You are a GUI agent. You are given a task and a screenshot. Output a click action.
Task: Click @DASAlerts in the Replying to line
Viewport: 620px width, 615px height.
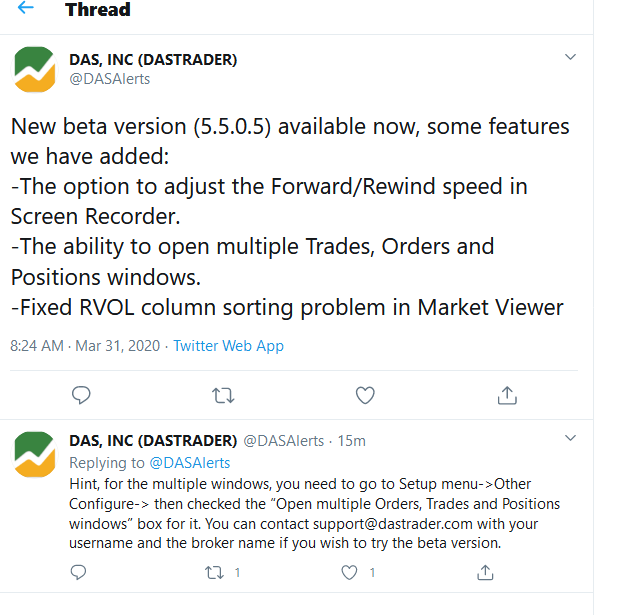pyautogui.click(x=190, y=463)
